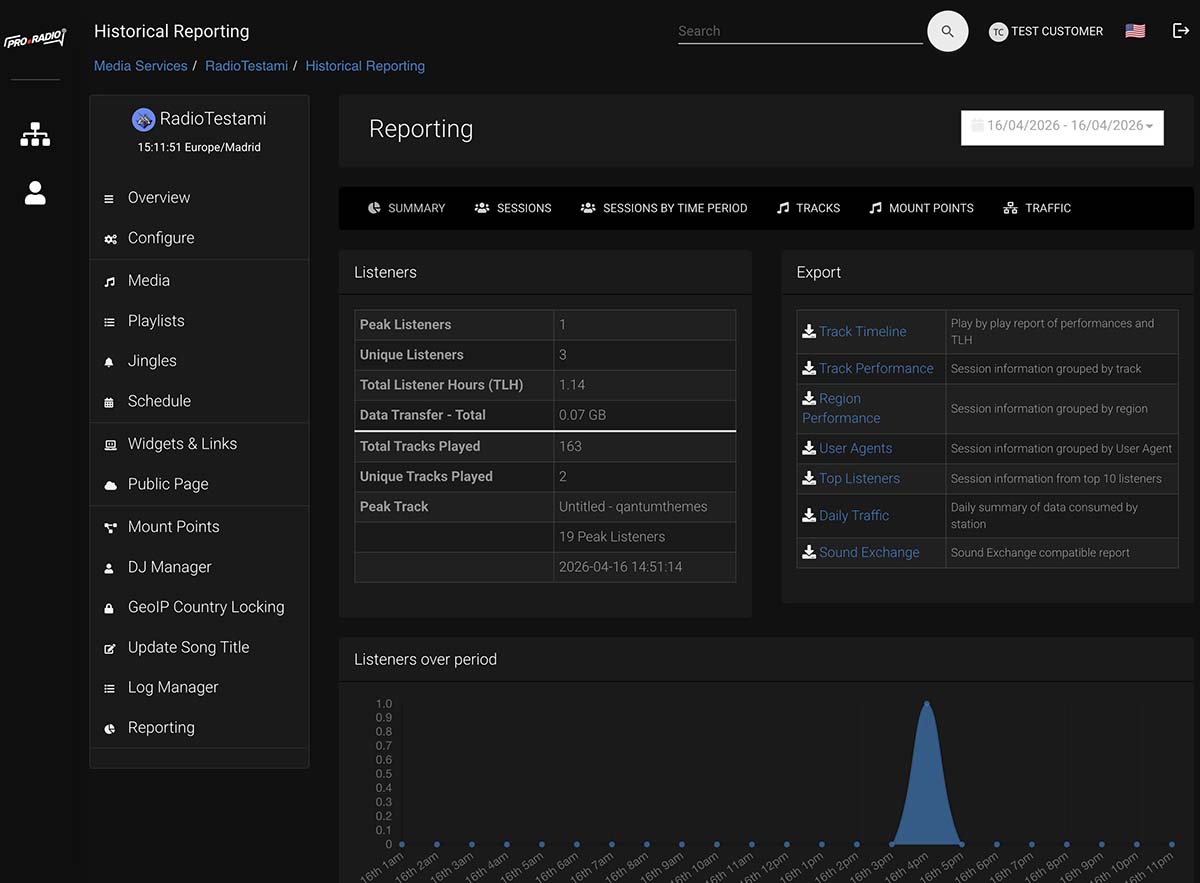The height and width of the screenshot is (883, 1200).
Task: Click the Jingles bell icon
Action: click(110, 361)
